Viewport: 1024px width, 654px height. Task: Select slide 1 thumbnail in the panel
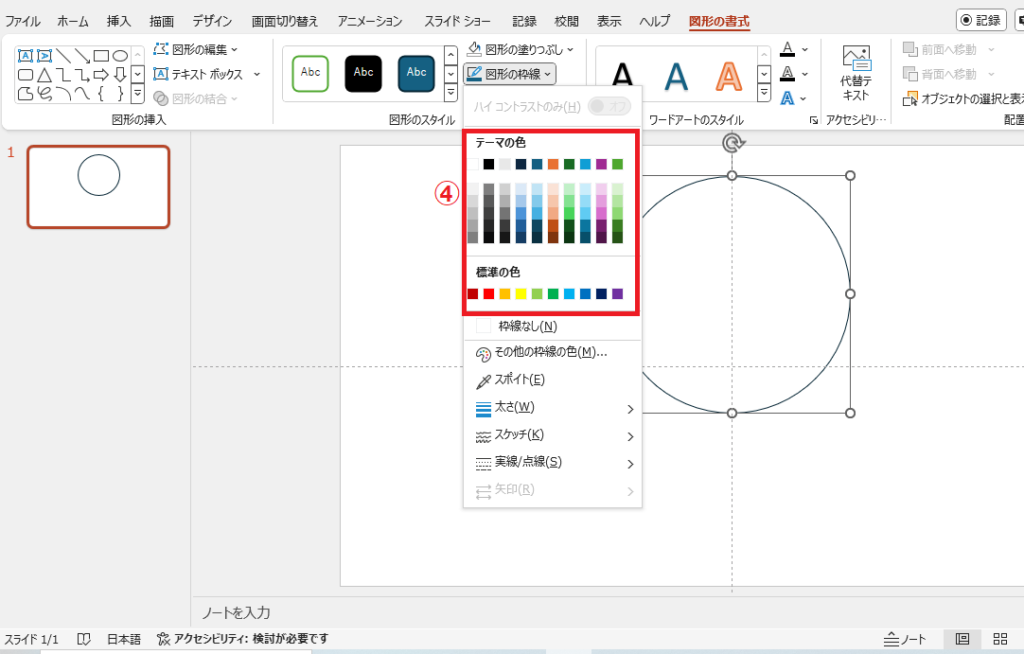point(99,187)
